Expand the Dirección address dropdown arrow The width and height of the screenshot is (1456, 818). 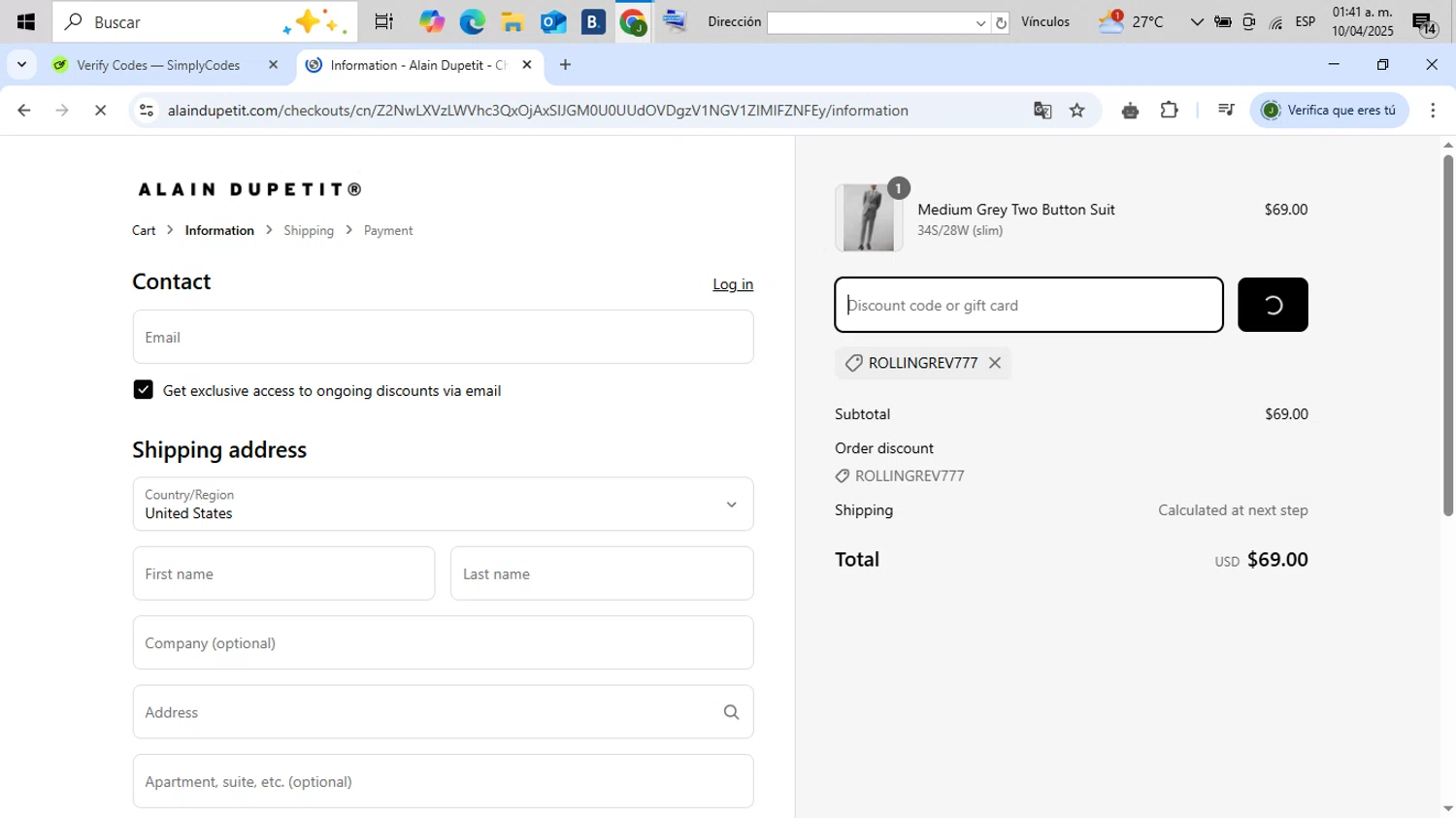click(x=981, y=22)
